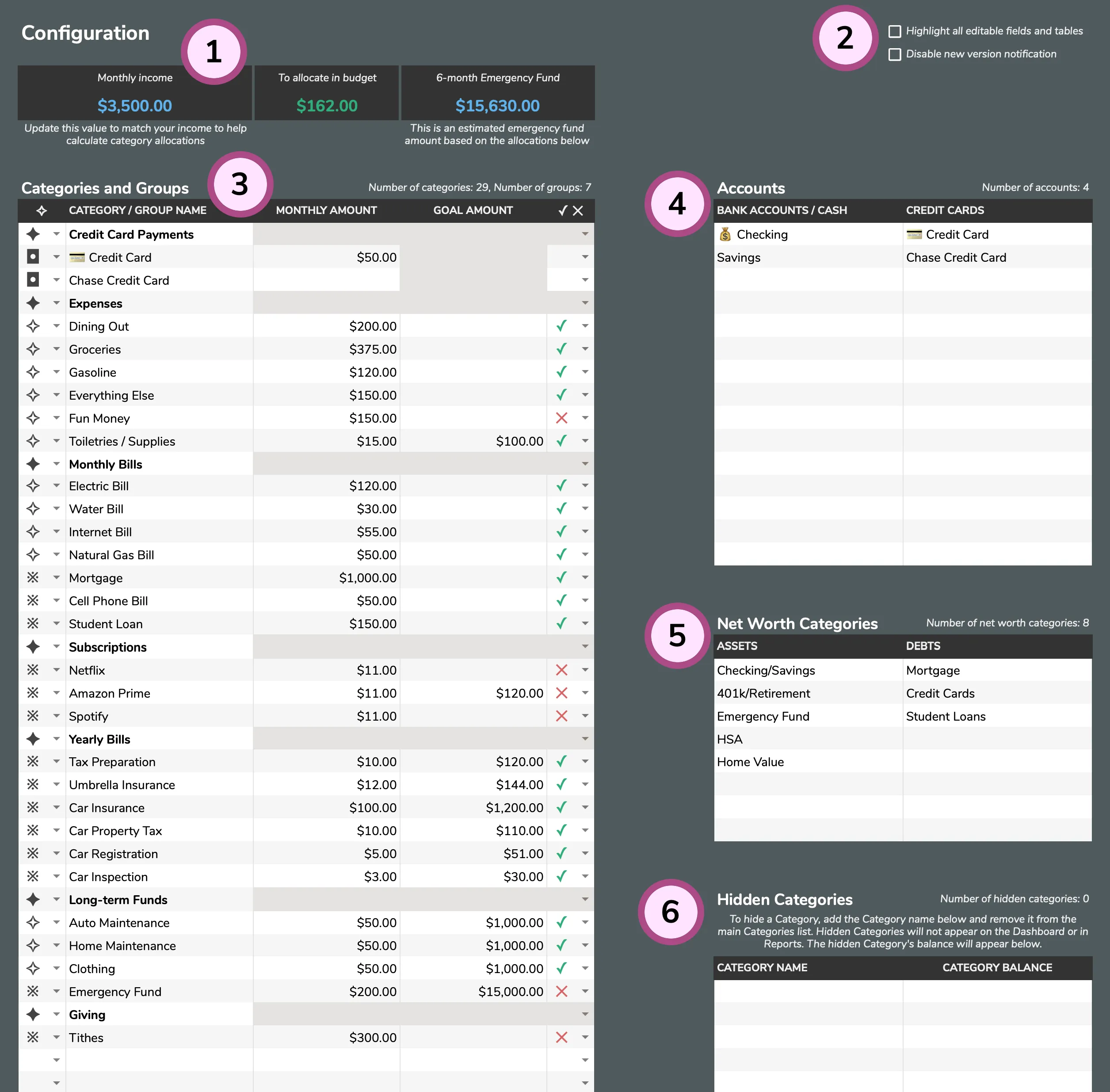Click the red X on Fun Money row
Viewport: 1110px width, 1092px height.
[x=561, y=418]
